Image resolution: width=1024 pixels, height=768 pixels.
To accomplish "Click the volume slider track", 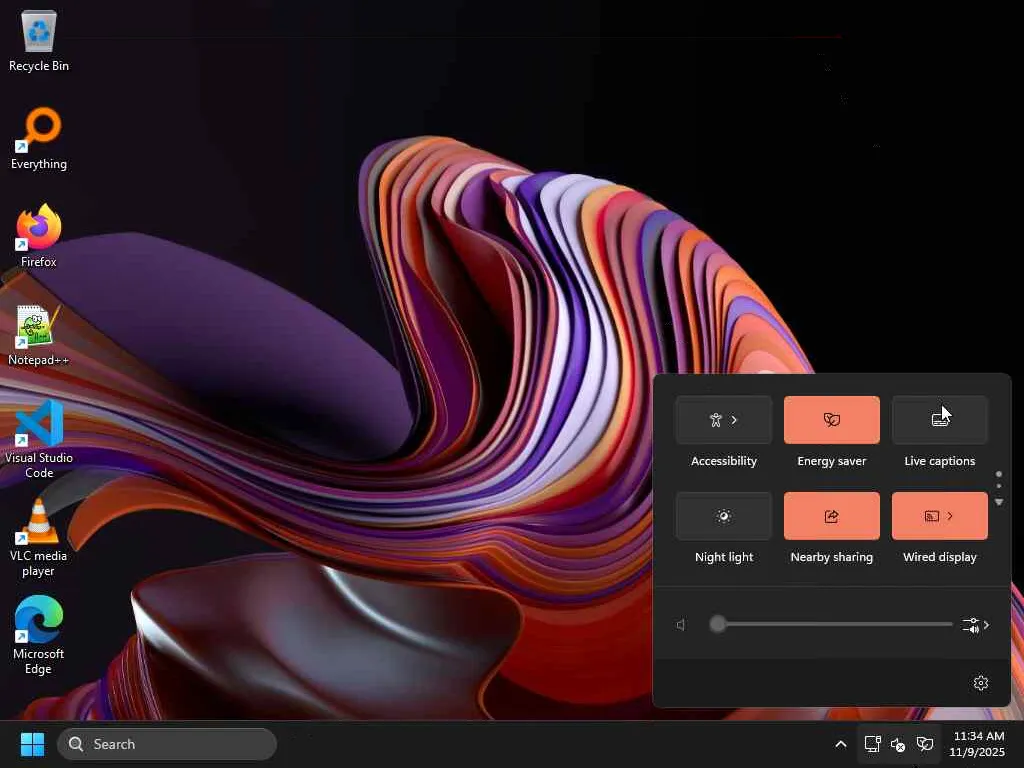I will (x=831, y=624).
